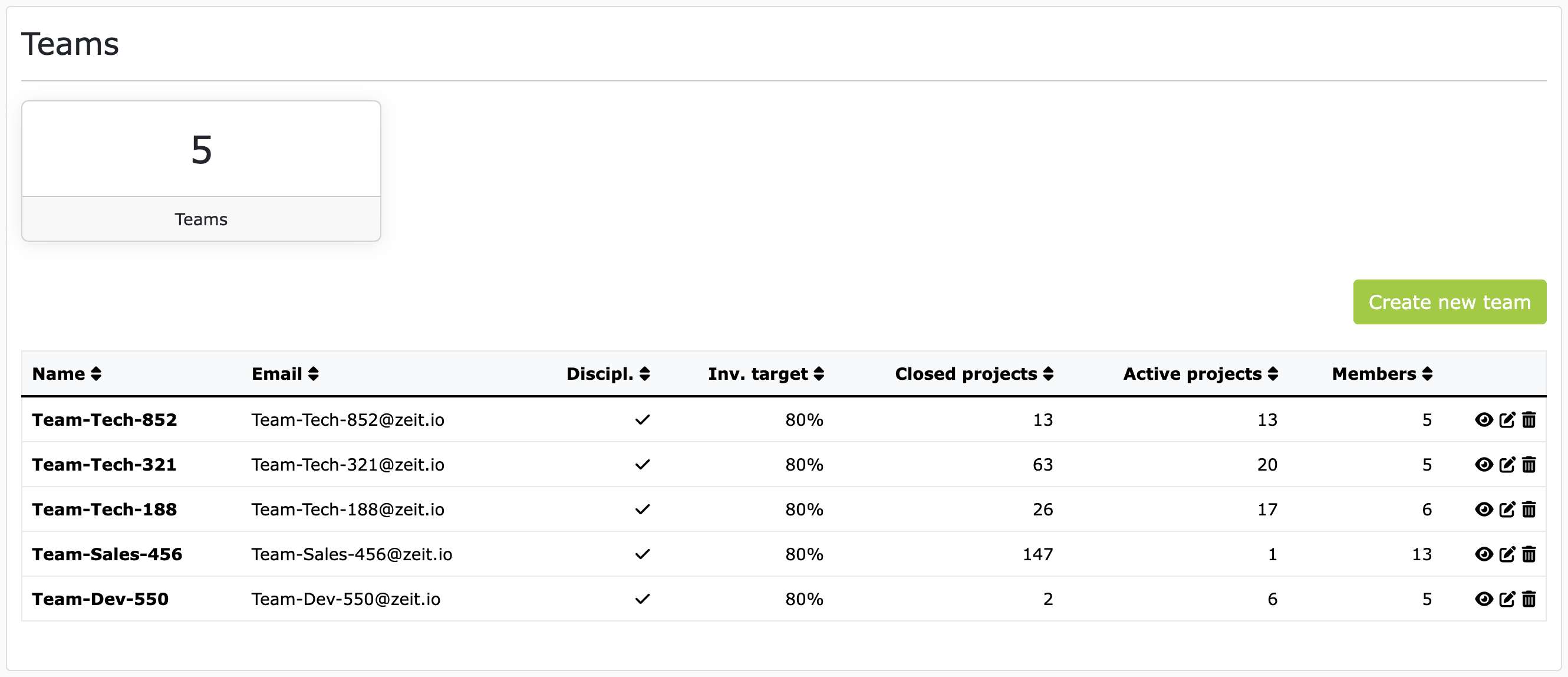Click the Teams count card showing 5
Viewport: 1568px width, 677px height.
pos(201,170)
